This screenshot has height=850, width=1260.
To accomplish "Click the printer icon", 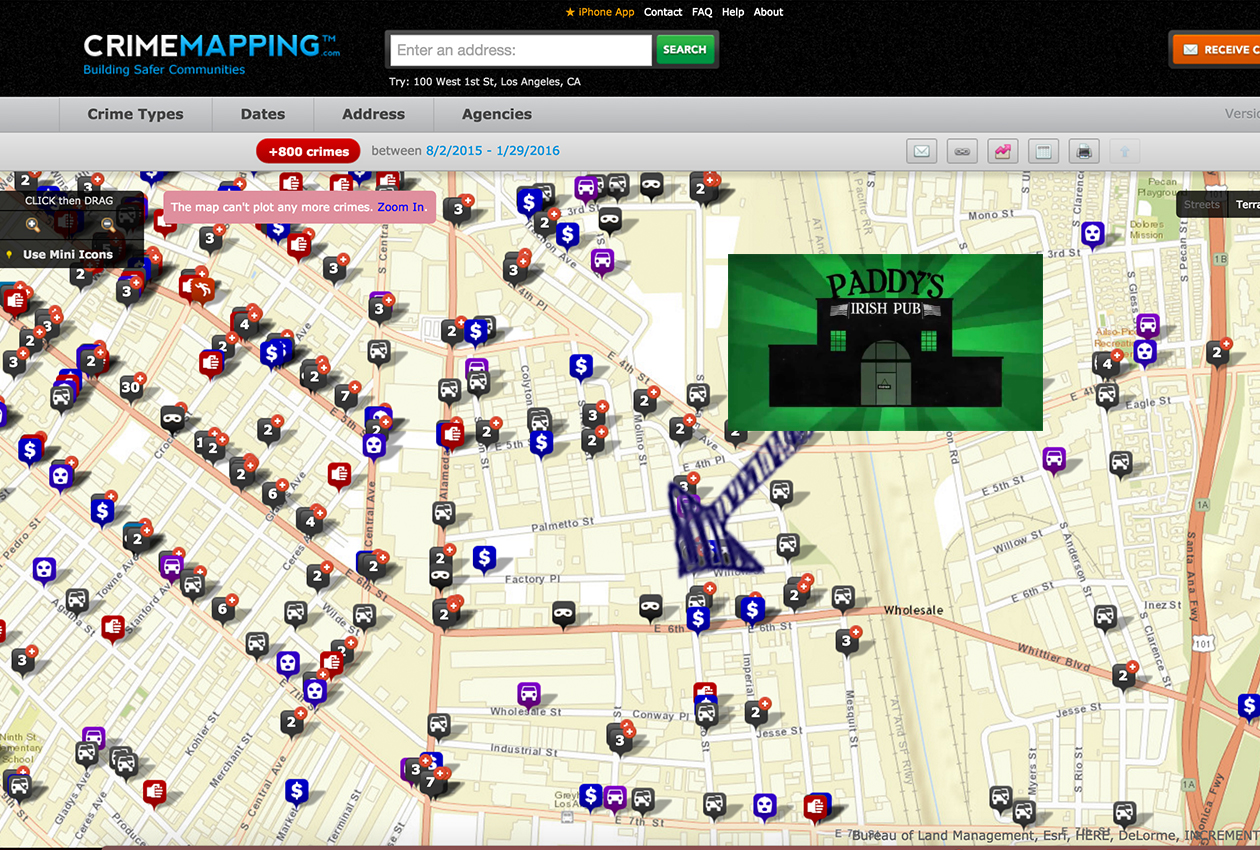I will coord(1084,152).
